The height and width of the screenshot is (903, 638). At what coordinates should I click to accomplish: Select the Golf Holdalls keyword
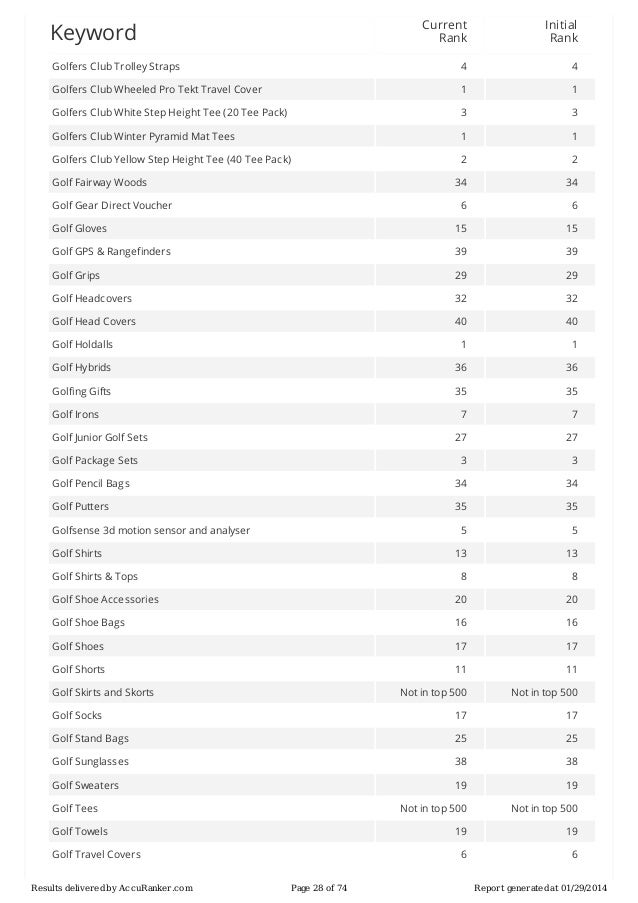point(82,344)
